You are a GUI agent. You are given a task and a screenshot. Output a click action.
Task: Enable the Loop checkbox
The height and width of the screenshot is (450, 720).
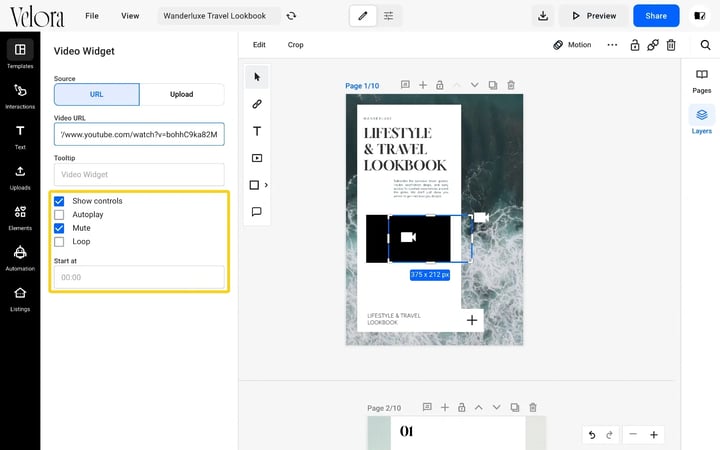[x=59, y=242]
